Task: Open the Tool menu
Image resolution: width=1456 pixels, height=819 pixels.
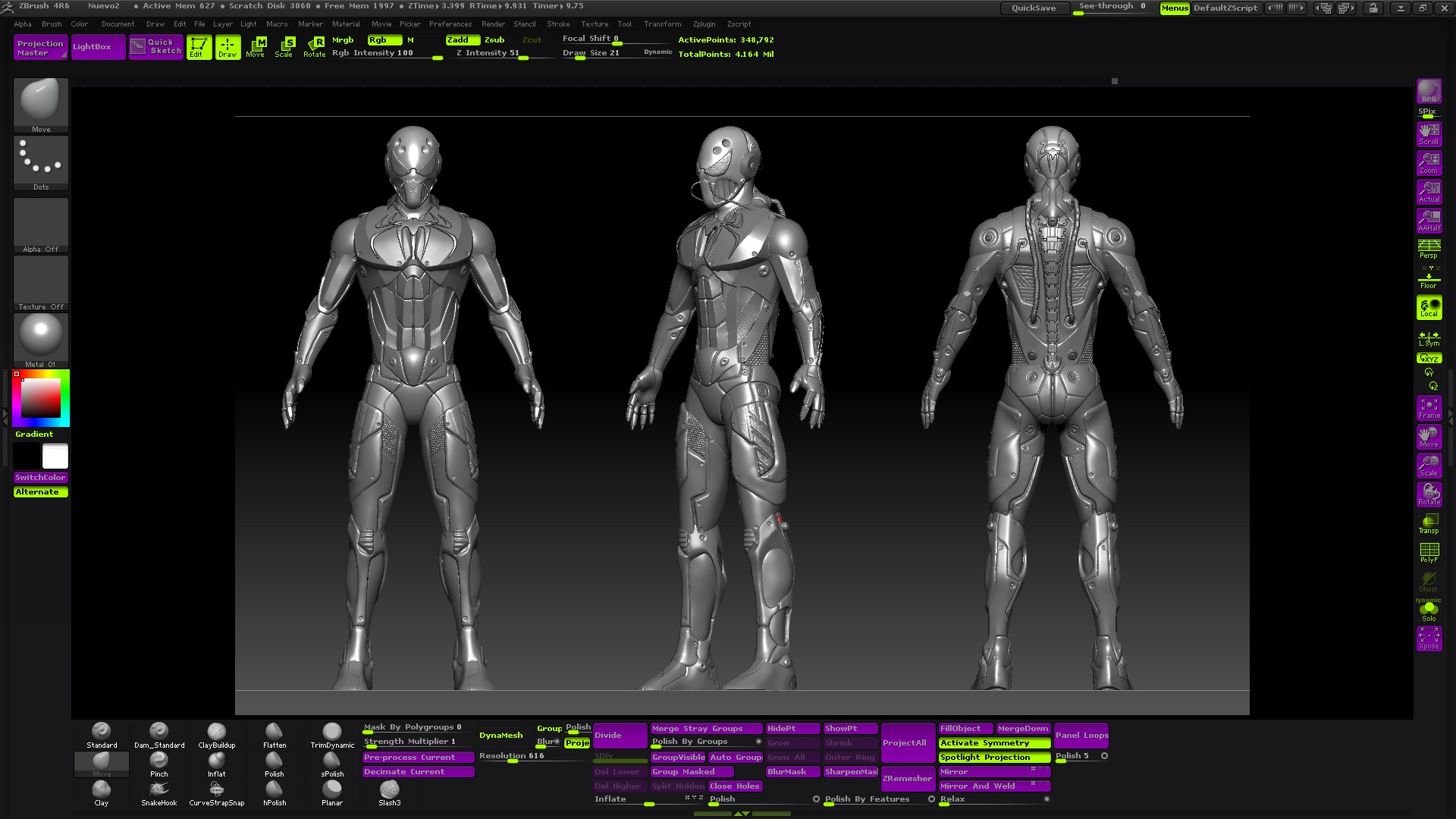Action: coord(624,24)
